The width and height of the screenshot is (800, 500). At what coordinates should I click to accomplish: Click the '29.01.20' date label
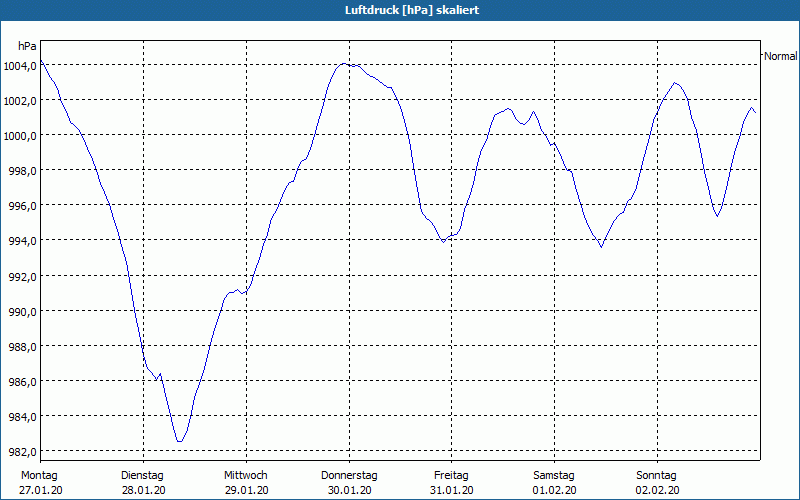coord(246,490)
